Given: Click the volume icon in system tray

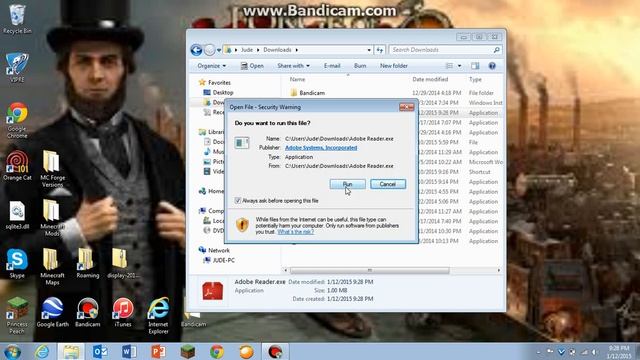Looking at the screenshot, I should tap(595, 352).
